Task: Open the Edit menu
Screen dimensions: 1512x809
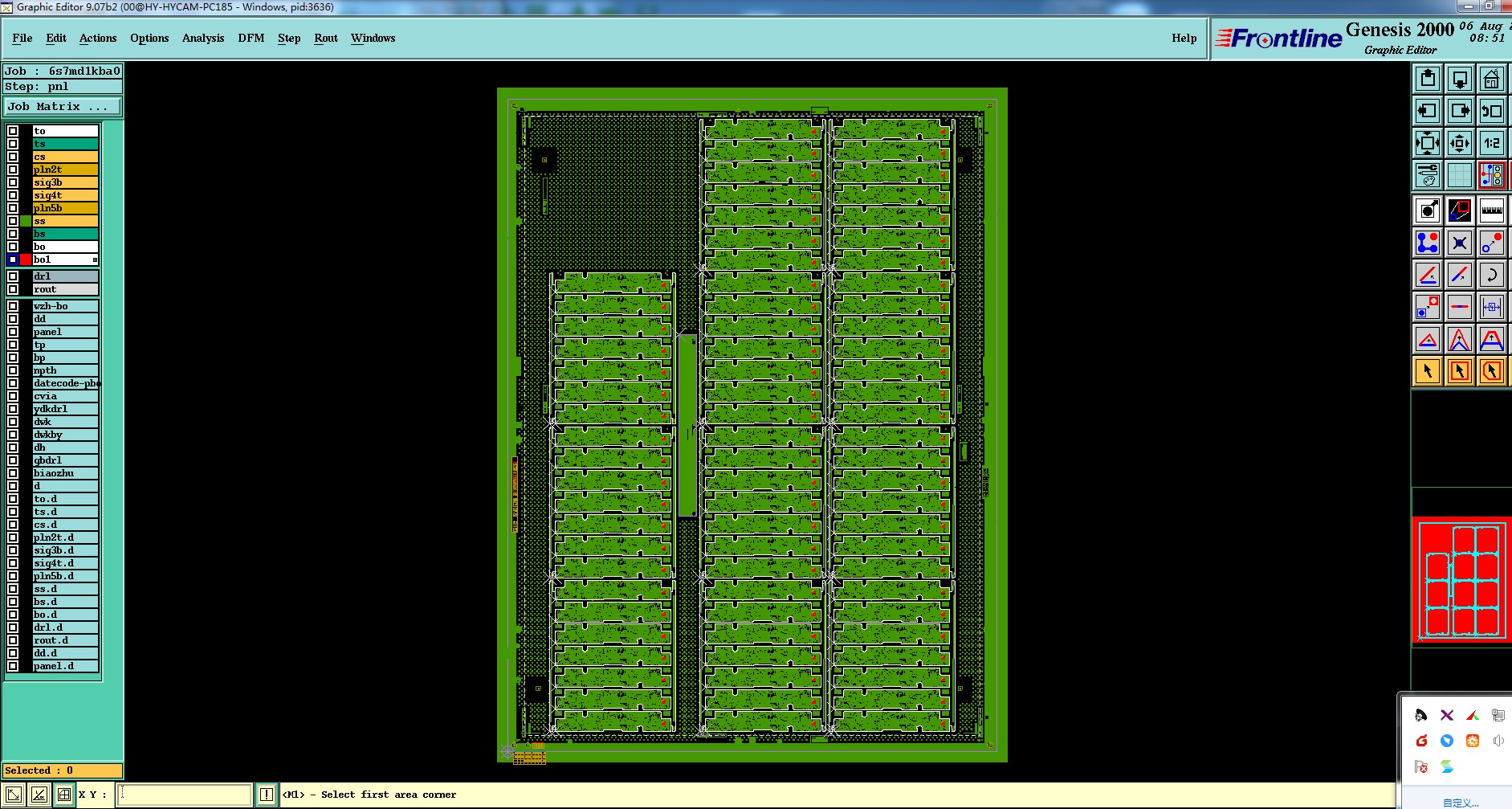Action: pyautogui.click(x=56, y=38)
